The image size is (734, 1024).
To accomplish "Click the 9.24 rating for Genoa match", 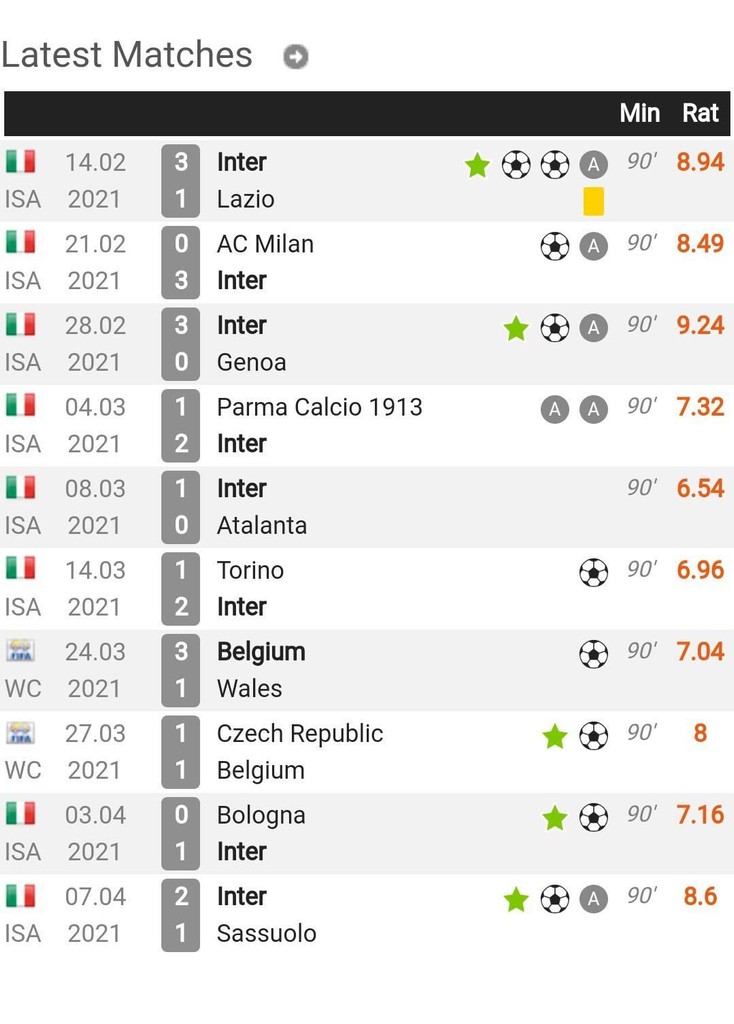I will point(700,325).
